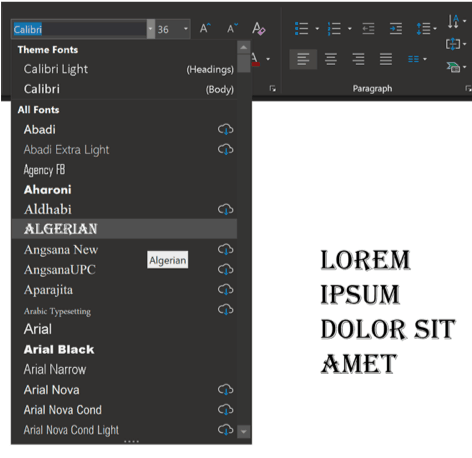The width and height of the screenshot is (472, 458).
Task: Choose the Arial Narrow font
Action: click(124, 369)
